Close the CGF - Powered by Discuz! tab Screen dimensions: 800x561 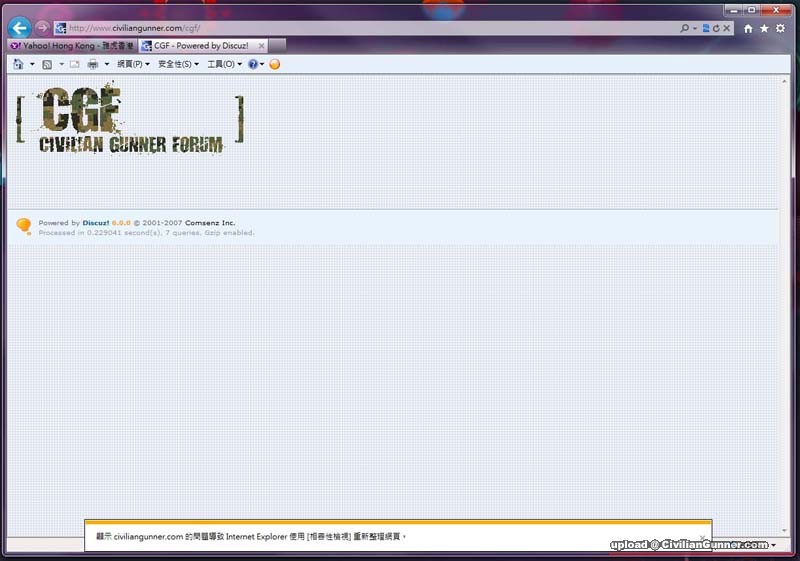[x=262, y=46]
